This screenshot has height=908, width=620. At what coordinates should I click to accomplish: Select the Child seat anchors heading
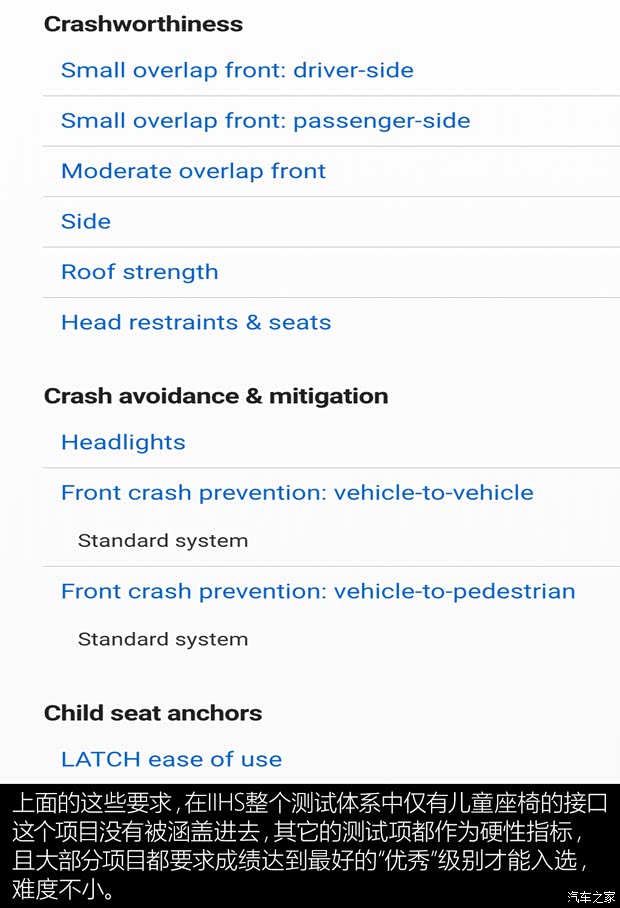(x=152, y=713)
